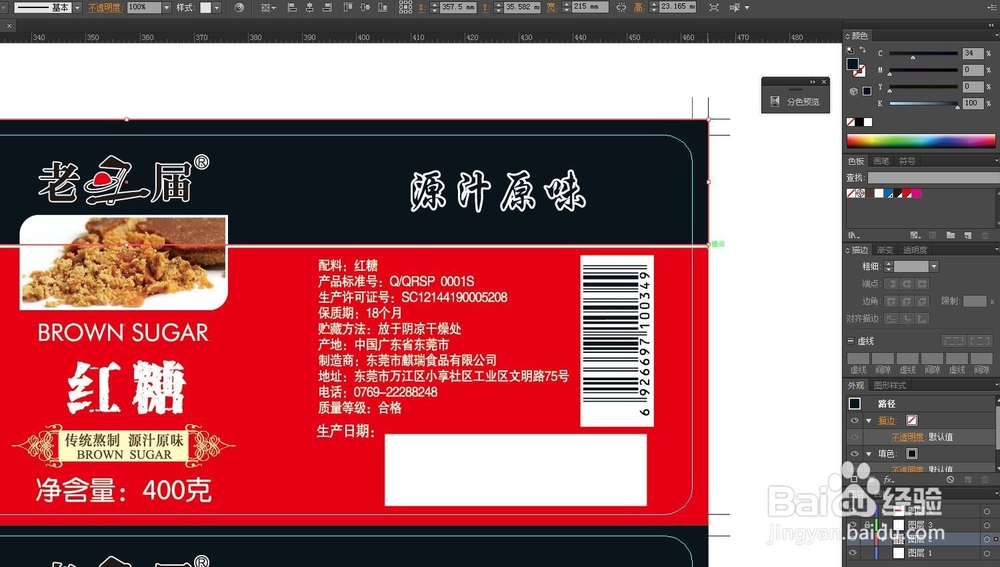The image size is (1000, 567).
Task: Click the show swatch kinds menu icon
Action: coord(915,235)
